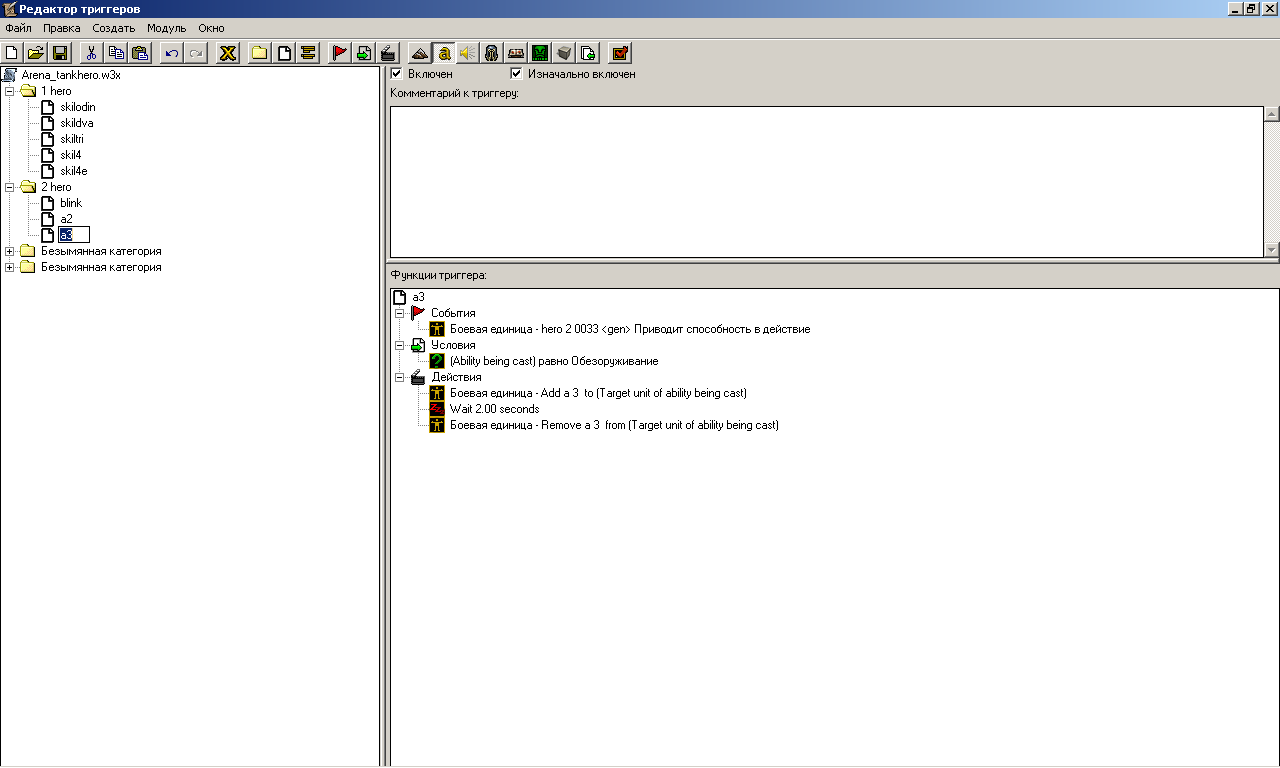Image resolution: width=1280 pixels, height=768 pixels.
Task: Open the "Создать" menu
Action: click(114, 28)
